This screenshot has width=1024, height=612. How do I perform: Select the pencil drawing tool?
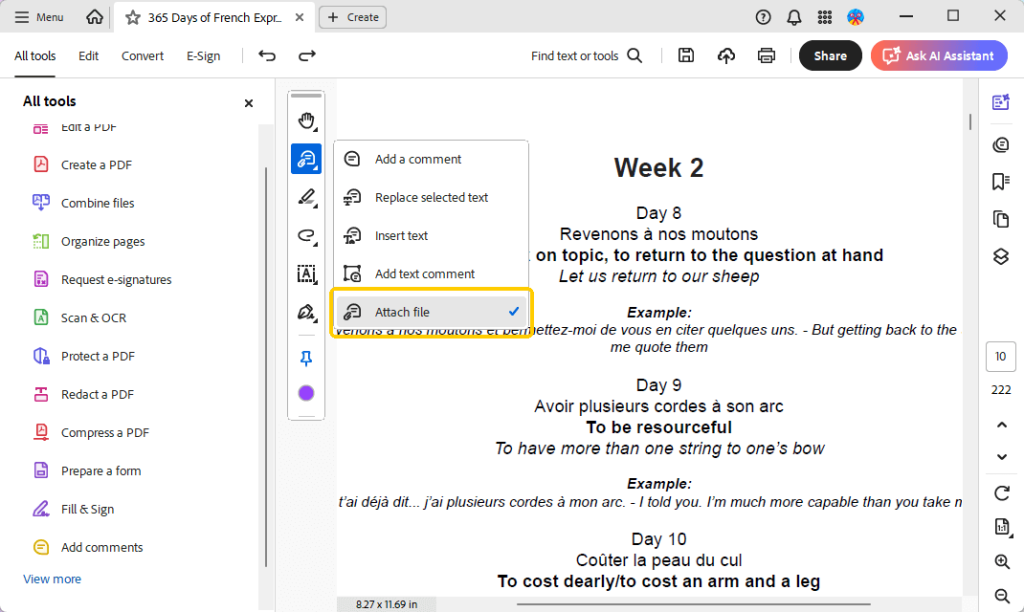pos(306,197)
